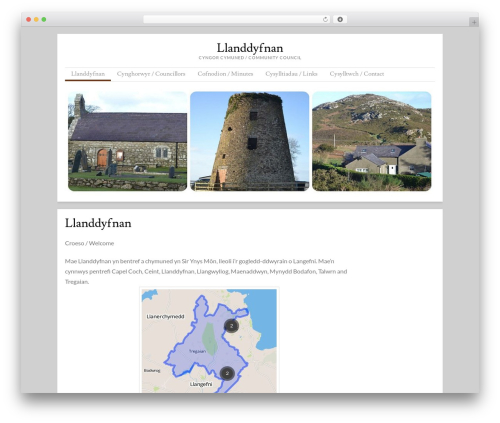
Task: Reload the page with the refresh icon
Action: [x=325, y=19]
